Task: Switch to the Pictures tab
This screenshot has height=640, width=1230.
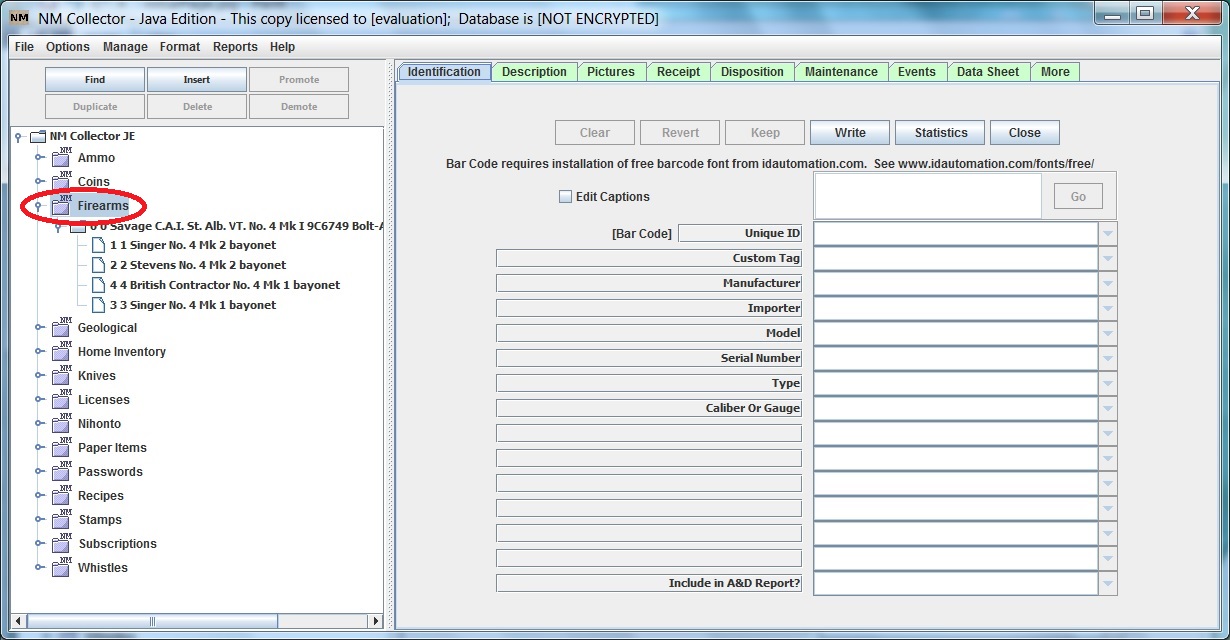Action: click(x=611, y=71)
